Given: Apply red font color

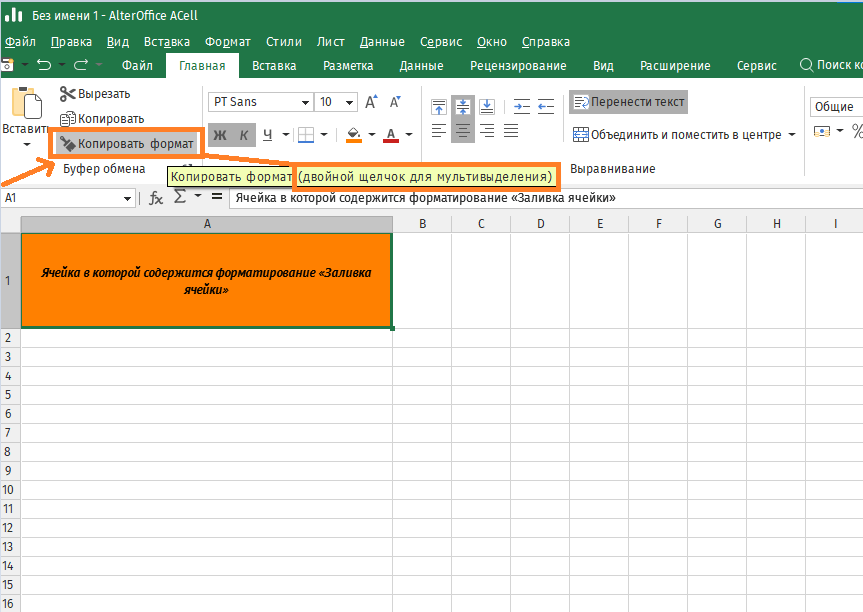Looking at the screenshot, I should pyautogui.click(x=391, y=135).
